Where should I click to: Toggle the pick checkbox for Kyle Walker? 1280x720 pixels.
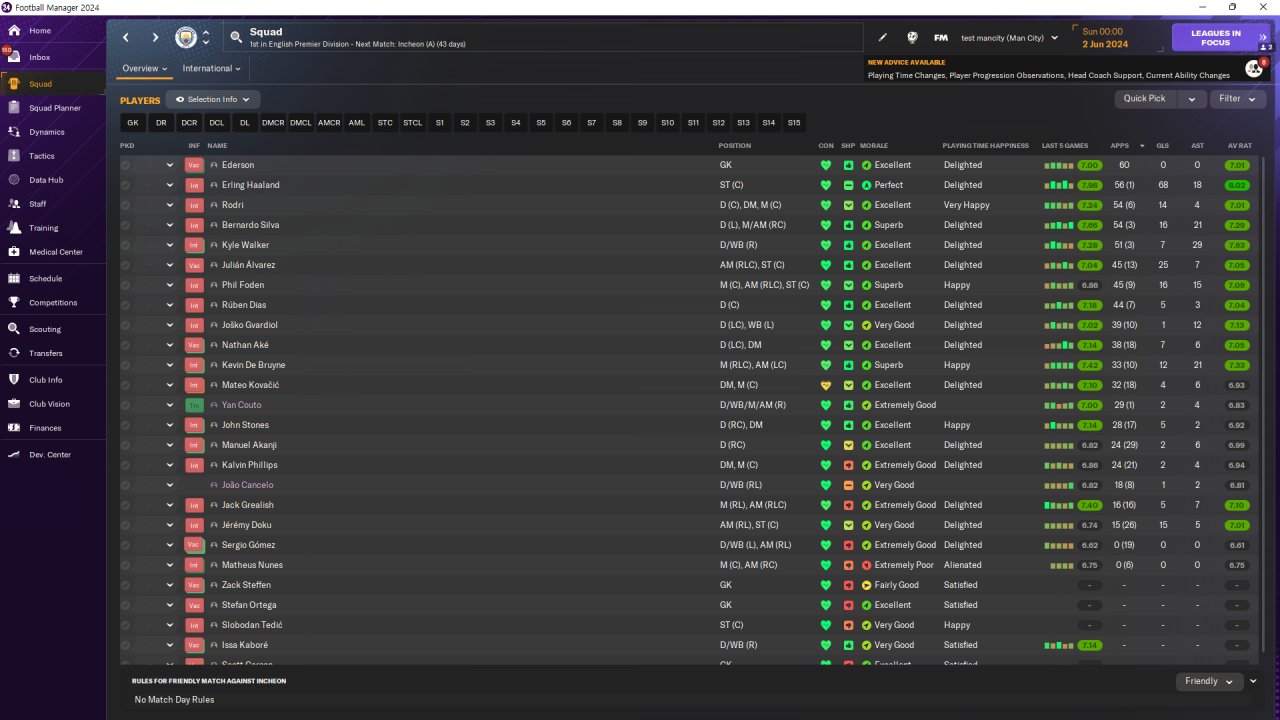pyautogui.click(x=125, y=245)
